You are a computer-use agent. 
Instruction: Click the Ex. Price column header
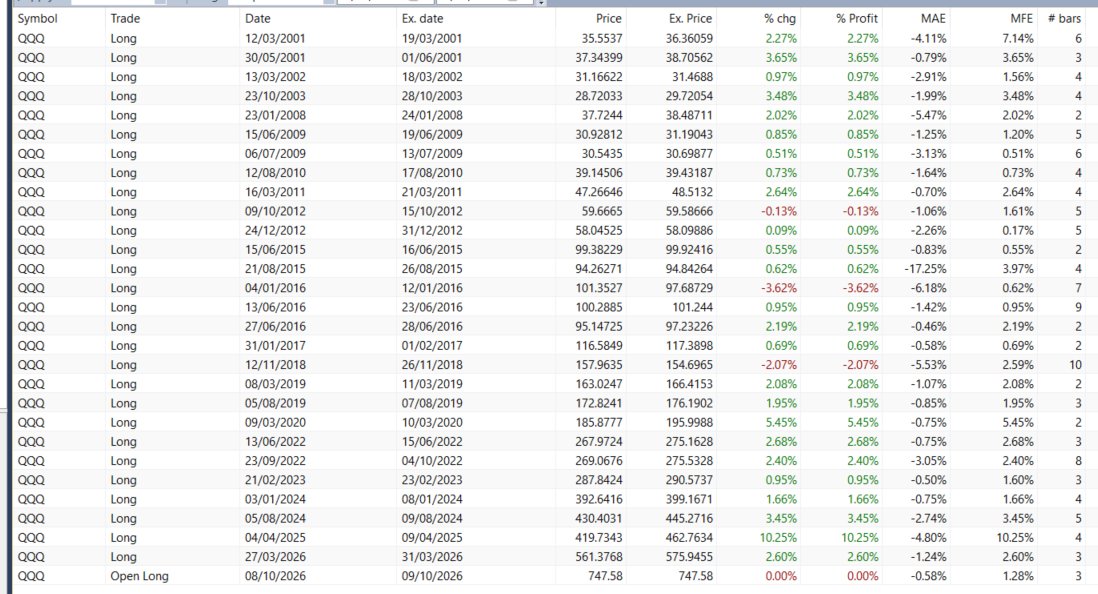click(690, 19)
